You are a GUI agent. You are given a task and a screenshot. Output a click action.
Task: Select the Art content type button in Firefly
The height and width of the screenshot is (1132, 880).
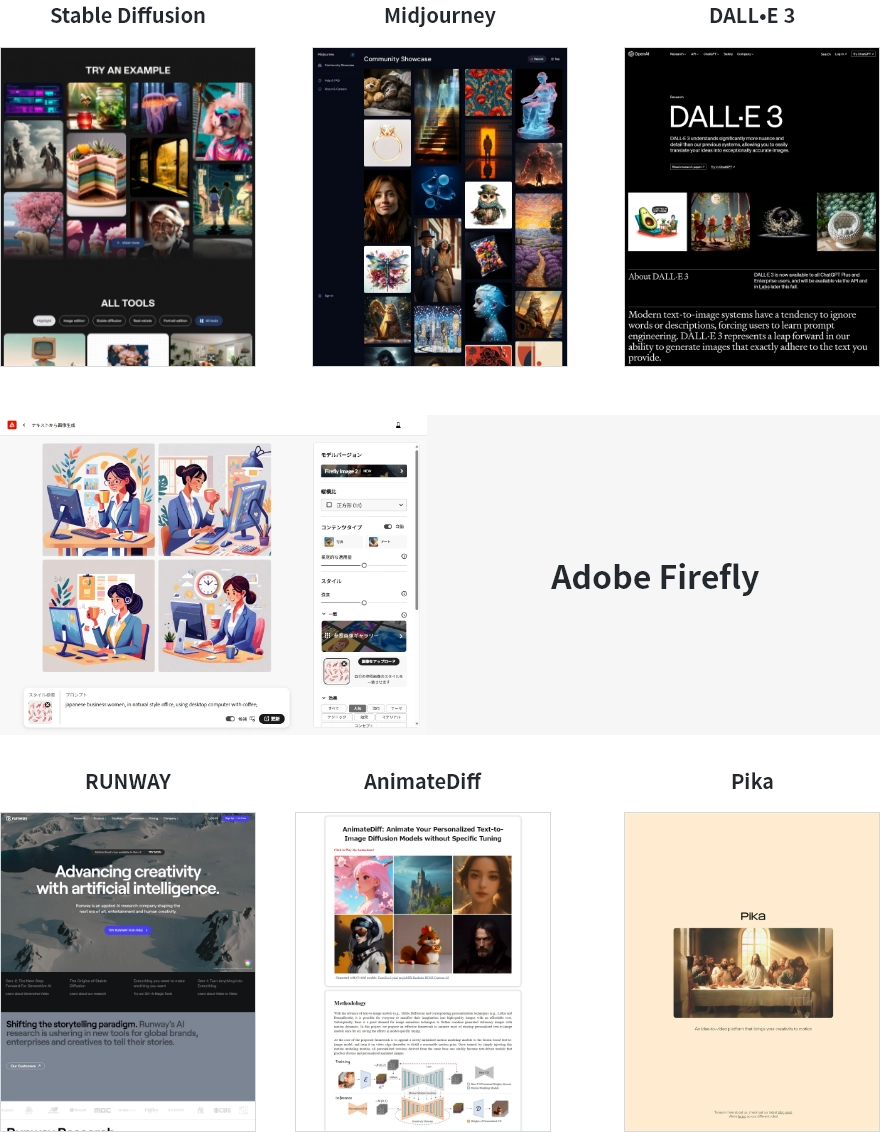click(386, 541)
